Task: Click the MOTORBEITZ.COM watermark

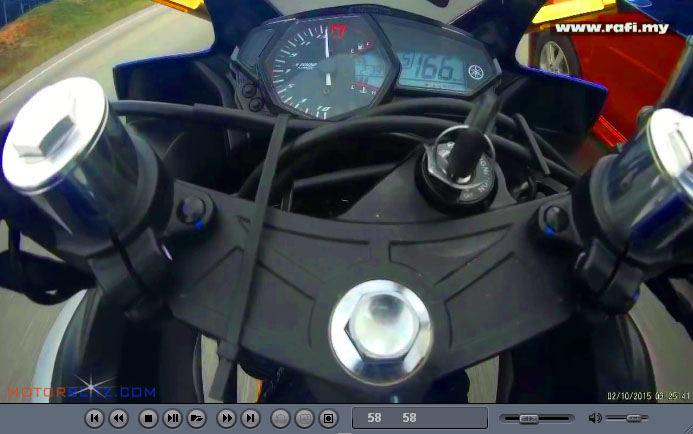Action: [x=82, y=392]
